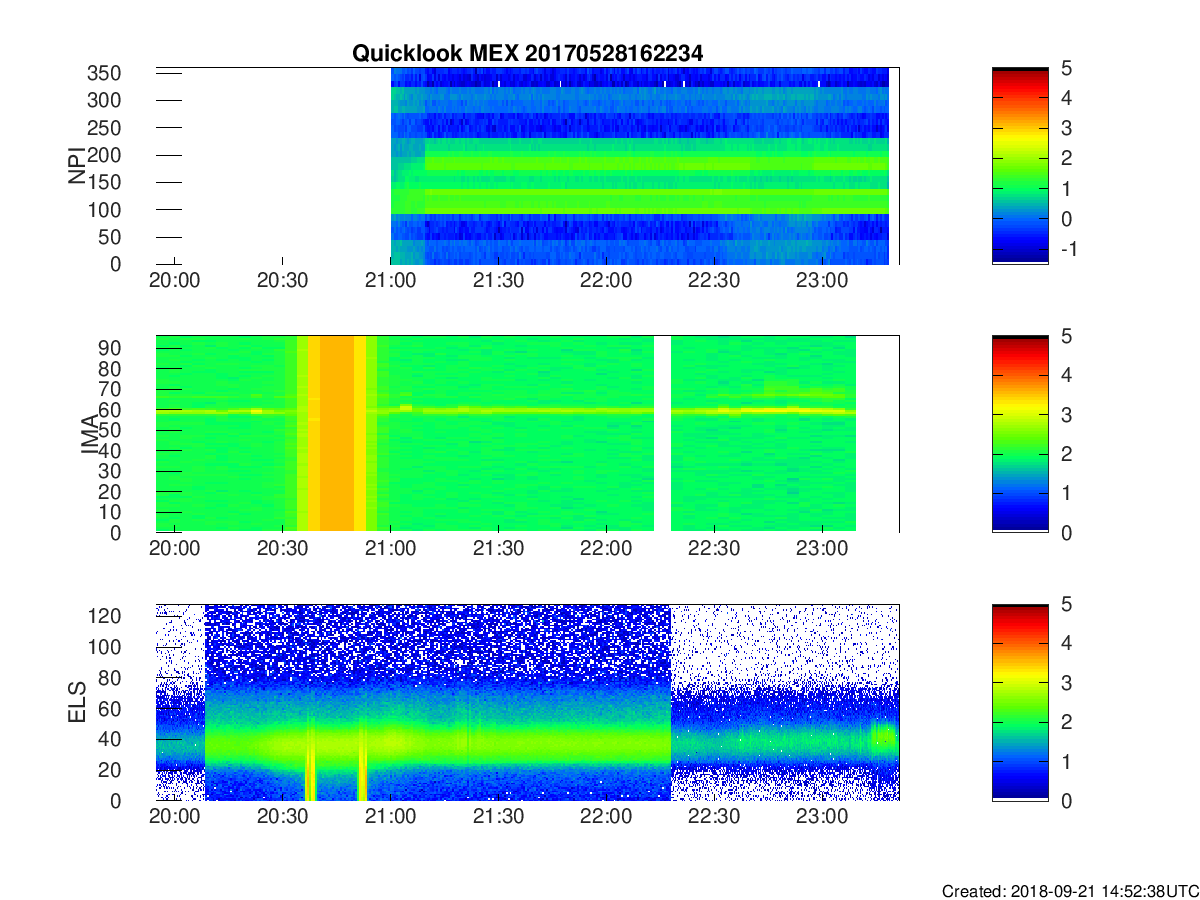1200x900 pixels.
Task: Click the NPI panel colorbar
Action: pyautogui.click(x=1020, y=166)
